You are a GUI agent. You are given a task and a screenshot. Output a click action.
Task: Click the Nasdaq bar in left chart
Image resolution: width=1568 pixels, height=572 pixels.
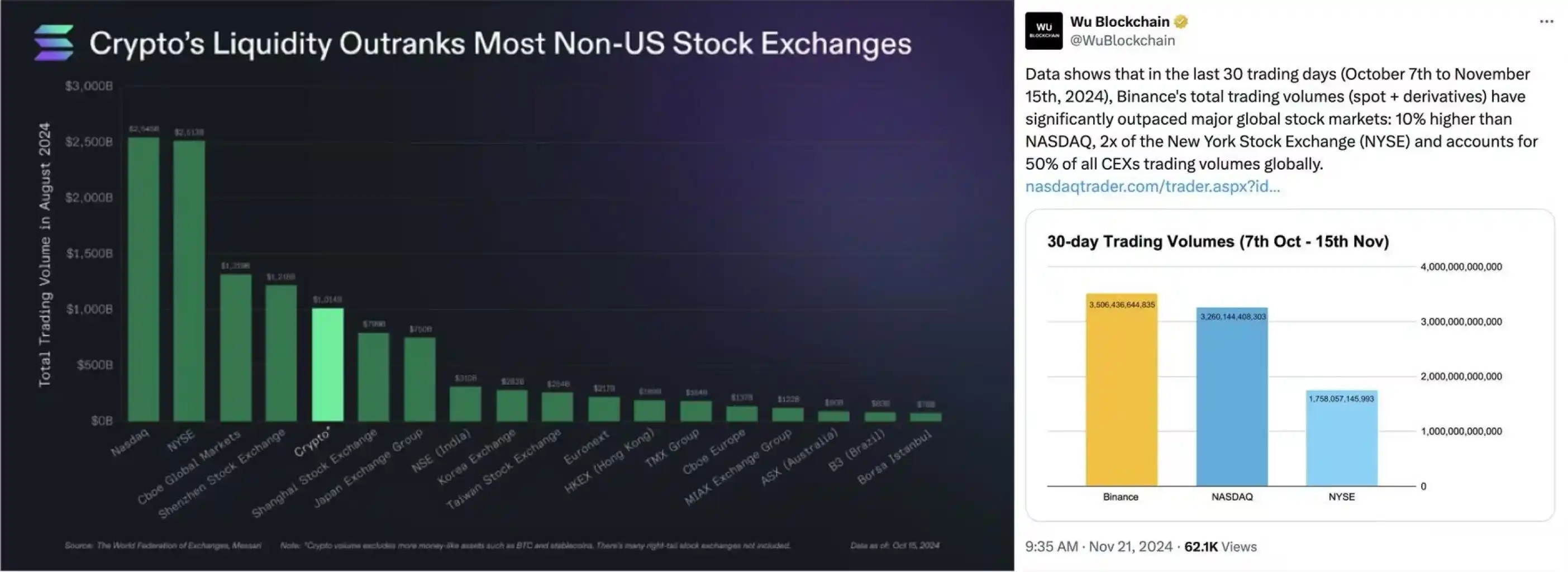point(144,279)
